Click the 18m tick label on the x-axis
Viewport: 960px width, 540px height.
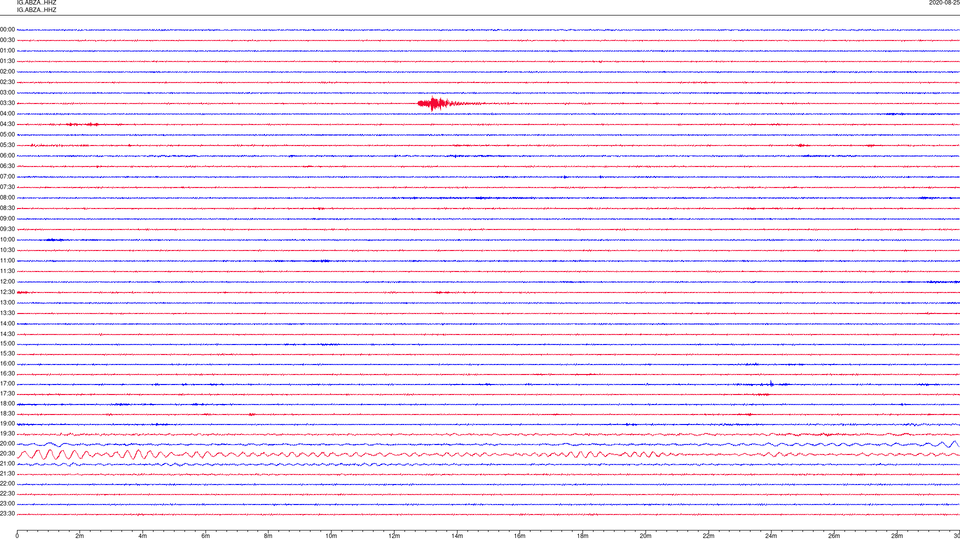pyautogui.click(x=583, y=536)
